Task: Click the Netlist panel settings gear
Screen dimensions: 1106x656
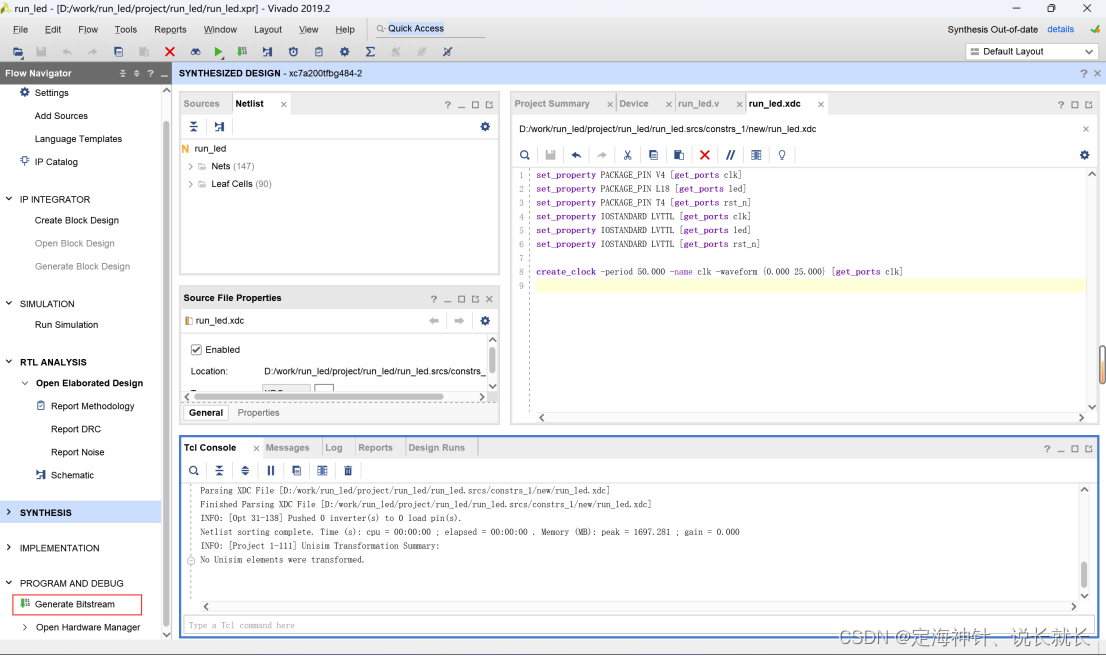Action: tap(485, 127)
